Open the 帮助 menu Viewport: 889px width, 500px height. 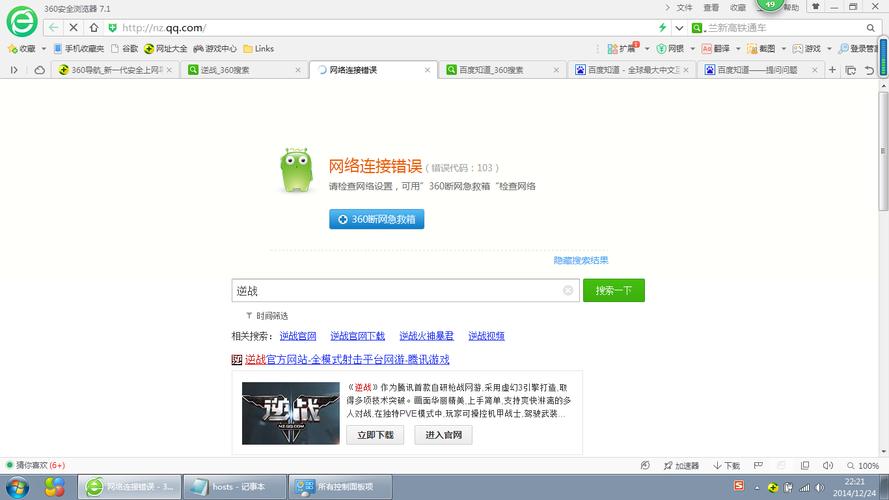[791, 7]
